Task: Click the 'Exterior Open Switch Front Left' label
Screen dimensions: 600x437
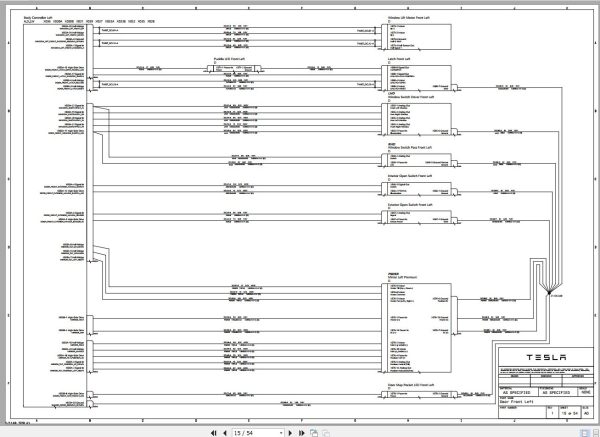Action: 410,205
